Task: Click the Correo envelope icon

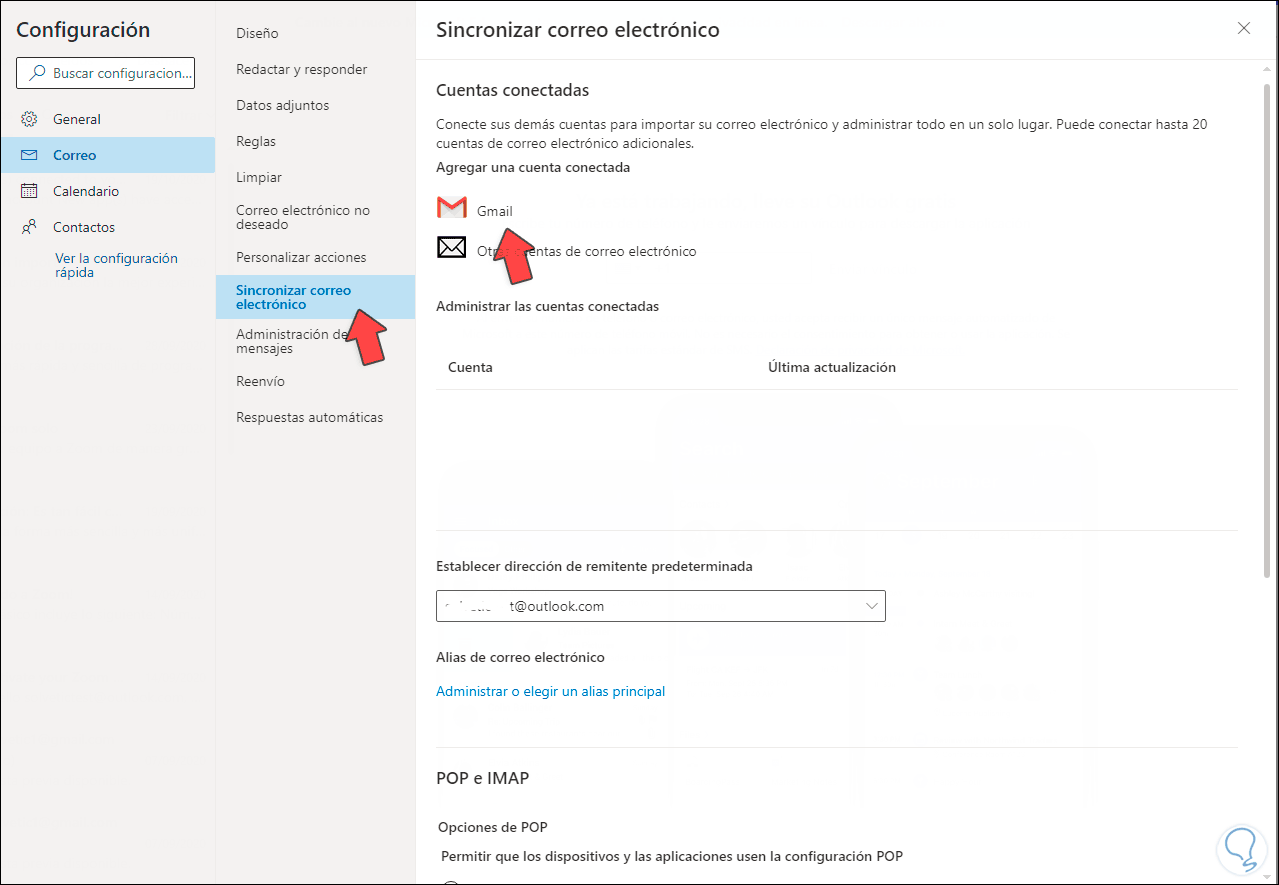Action: [x=29, y=155]
